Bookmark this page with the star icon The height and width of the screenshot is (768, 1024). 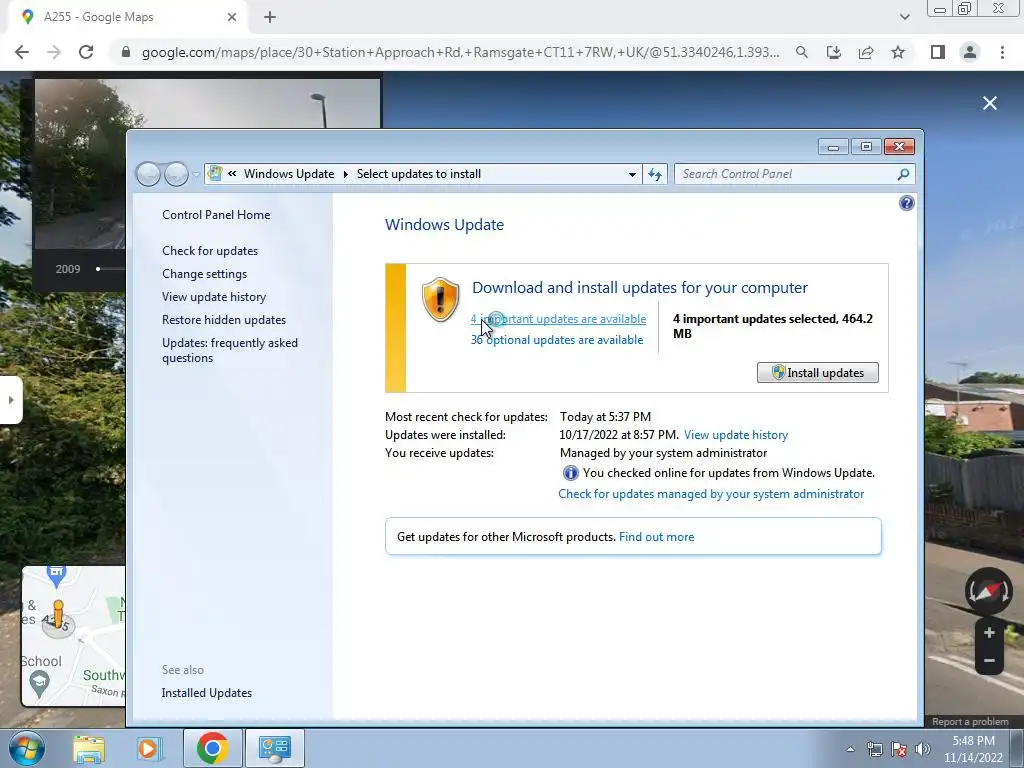coord(898,52)
